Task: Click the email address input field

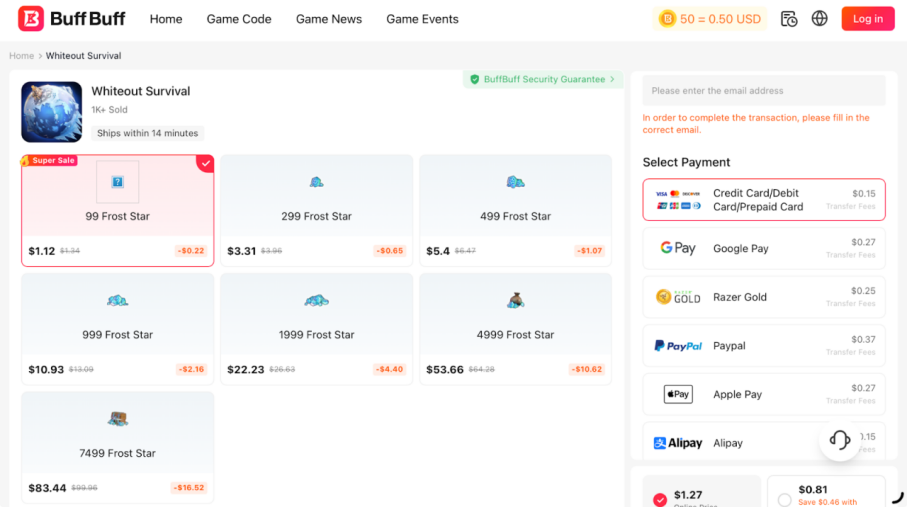Action: click(x=763, y=91)
